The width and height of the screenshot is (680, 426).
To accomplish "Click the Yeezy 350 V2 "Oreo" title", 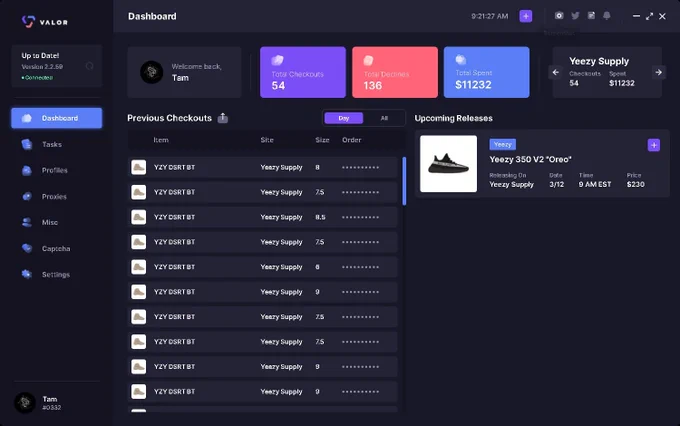I will 530,159.
